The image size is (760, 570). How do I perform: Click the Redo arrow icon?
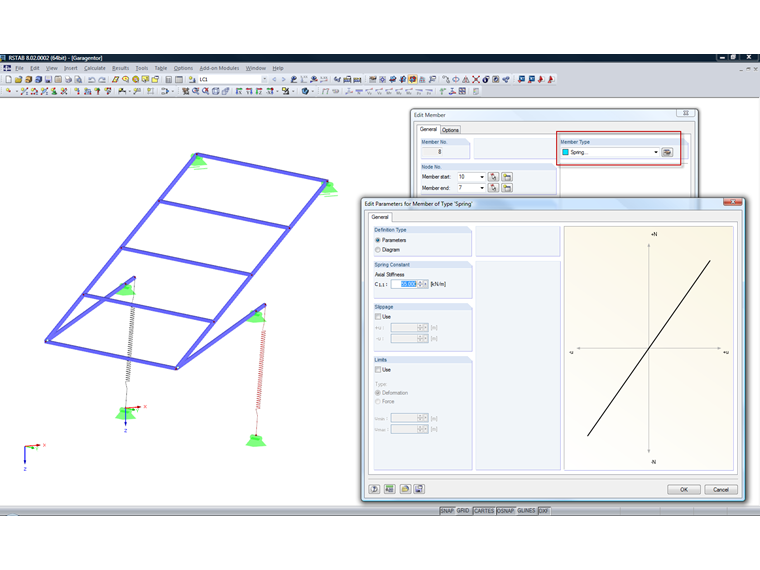coord(101,79)
